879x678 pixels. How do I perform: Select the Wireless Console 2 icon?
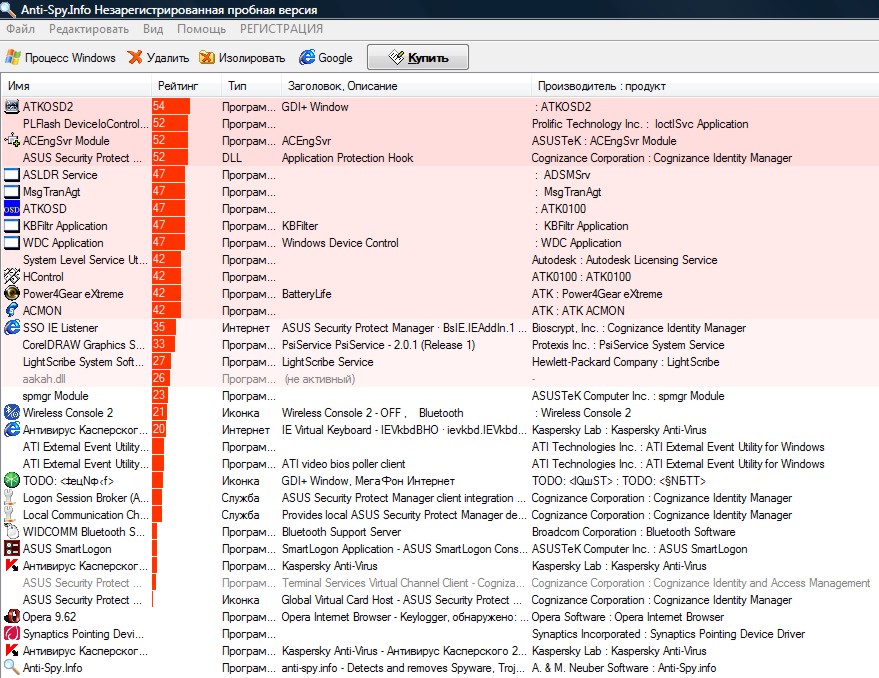(12, 413)
